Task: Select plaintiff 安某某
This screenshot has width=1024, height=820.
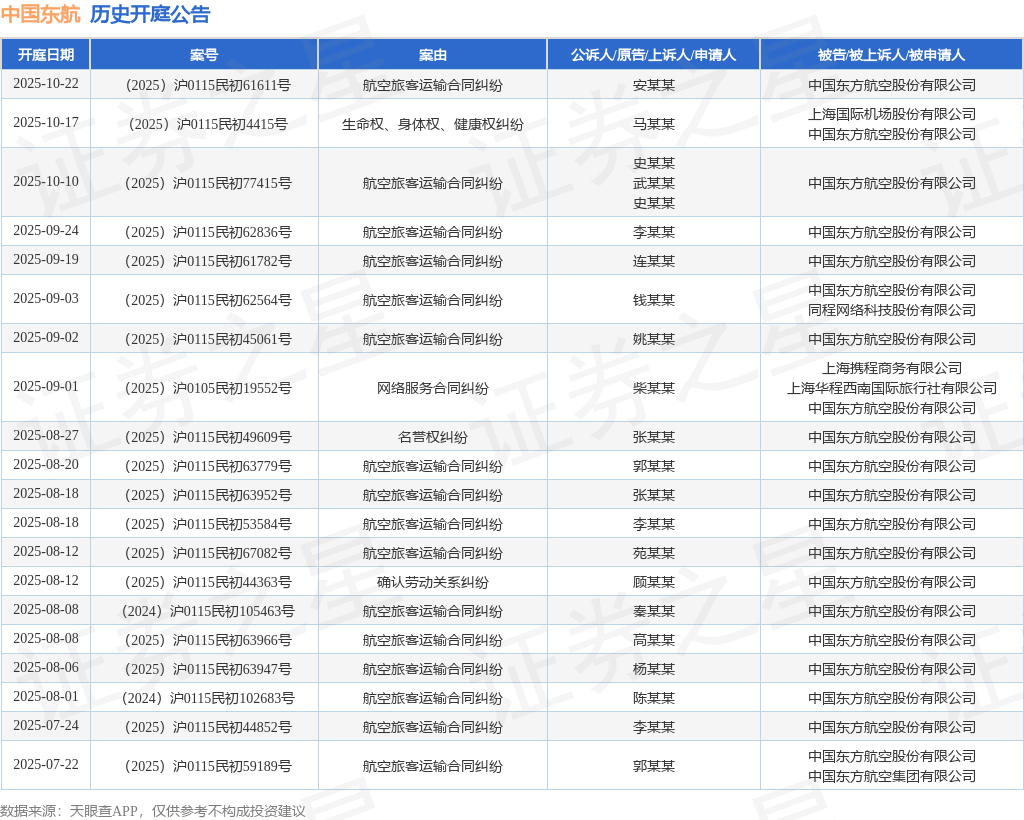Action: 653,86
